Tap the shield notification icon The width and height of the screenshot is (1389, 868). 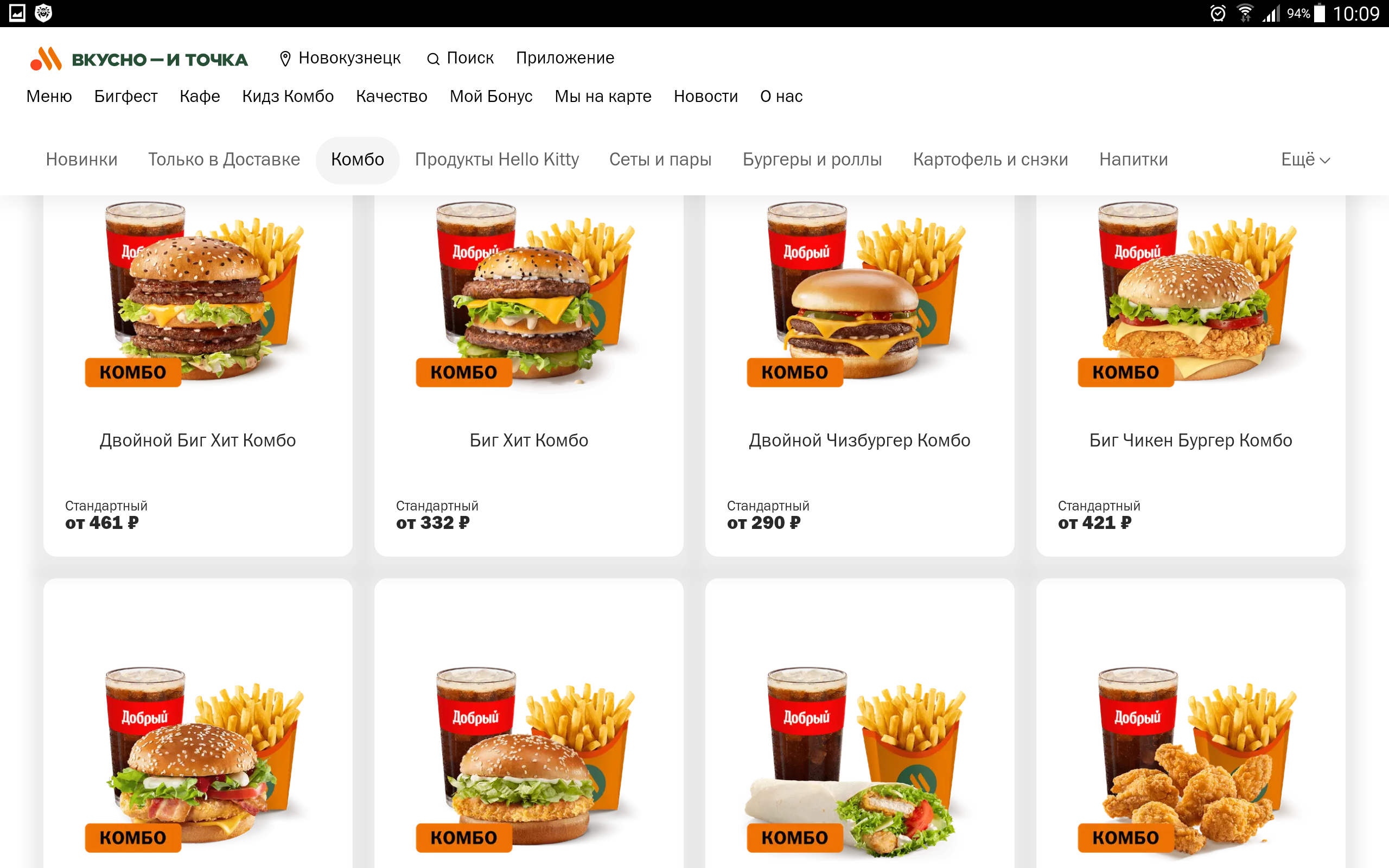(x=43, y=13)
